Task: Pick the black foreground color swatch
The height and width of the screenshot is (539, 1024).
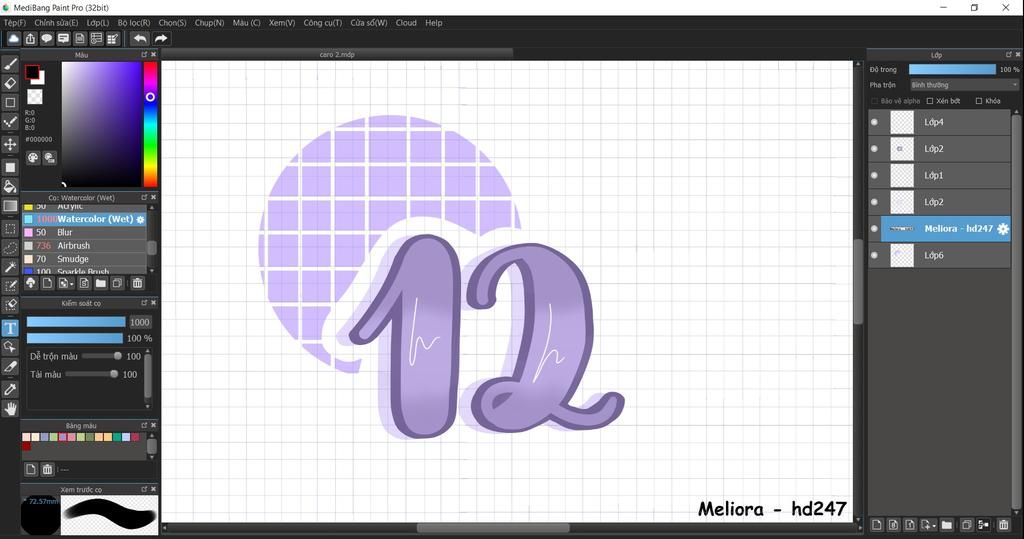Action: pyautogui.click(x=31, y=72)
